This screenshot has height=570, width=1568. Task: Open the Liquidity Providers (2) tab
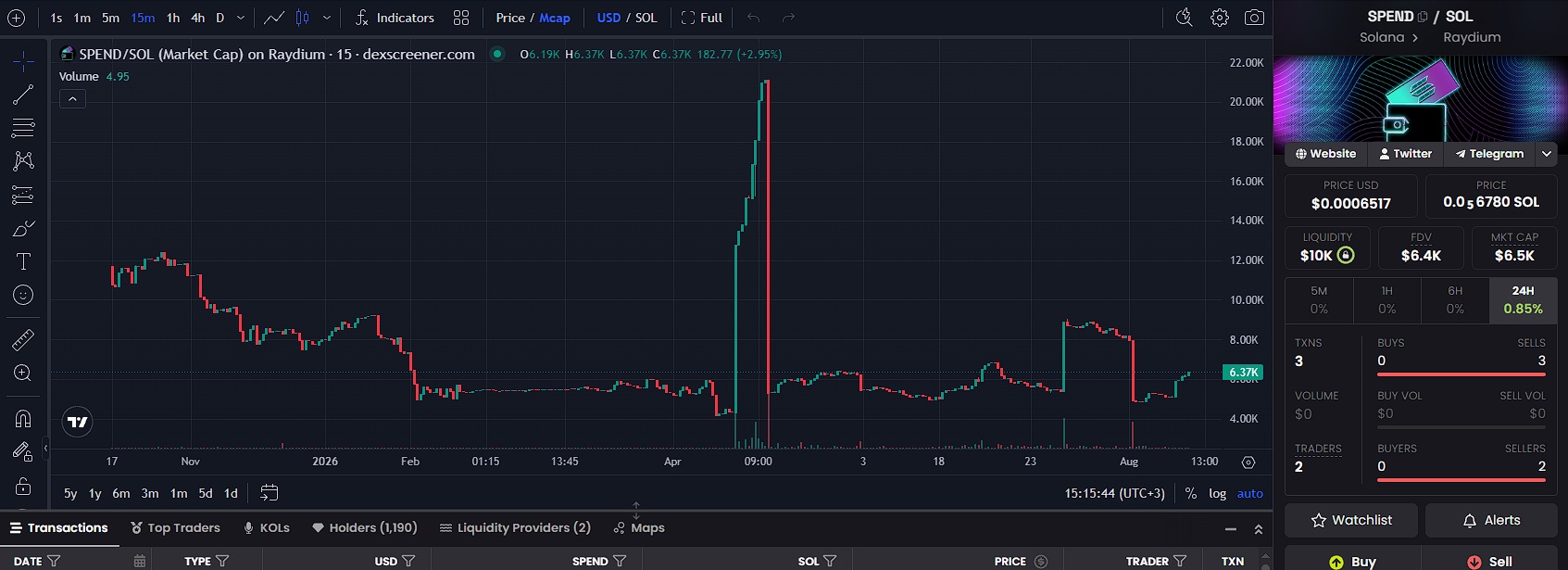click(515, 527)
